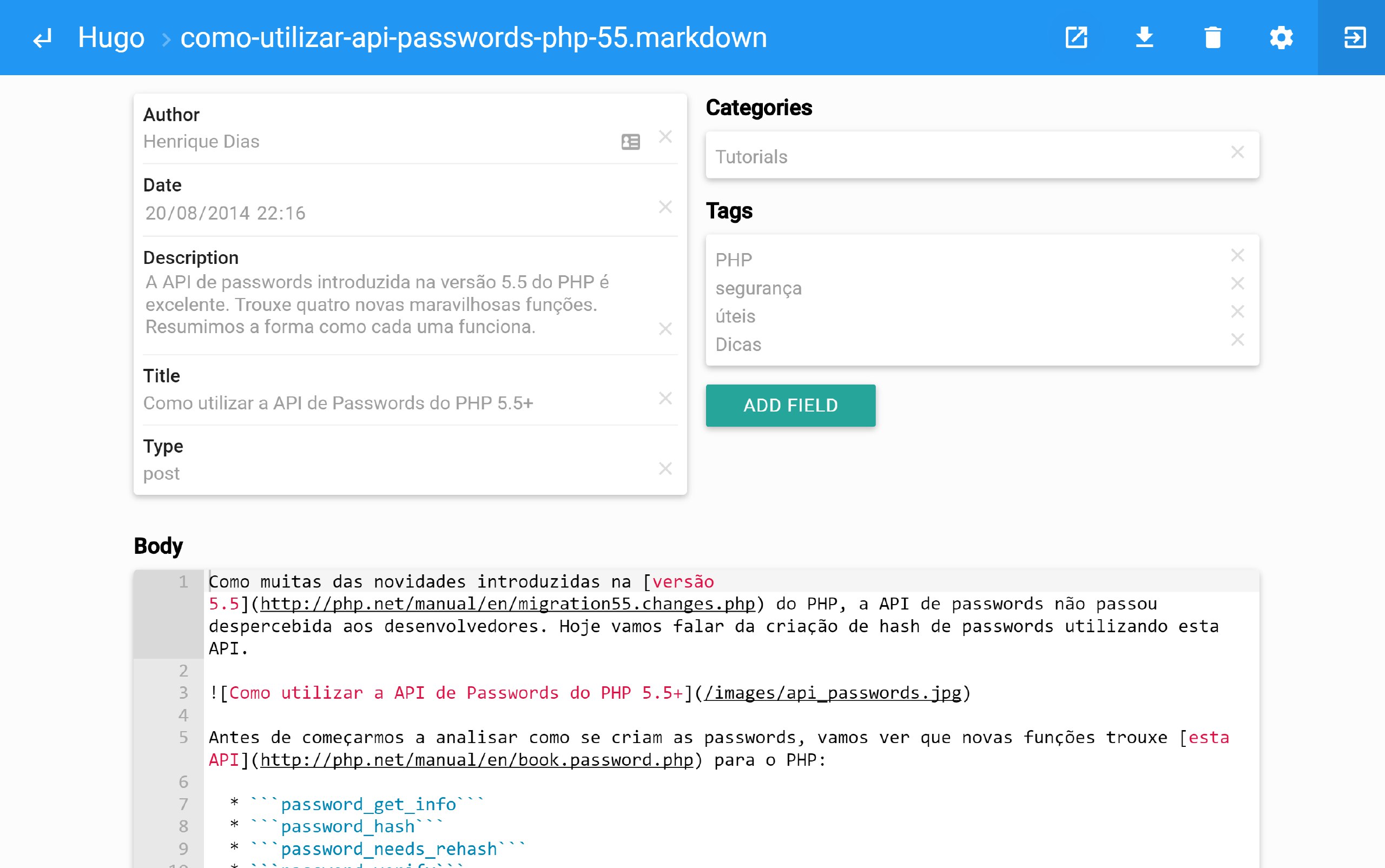Click the download file icon
The width and height of the screenshot is (1385, 868).
coord(1144,38)
